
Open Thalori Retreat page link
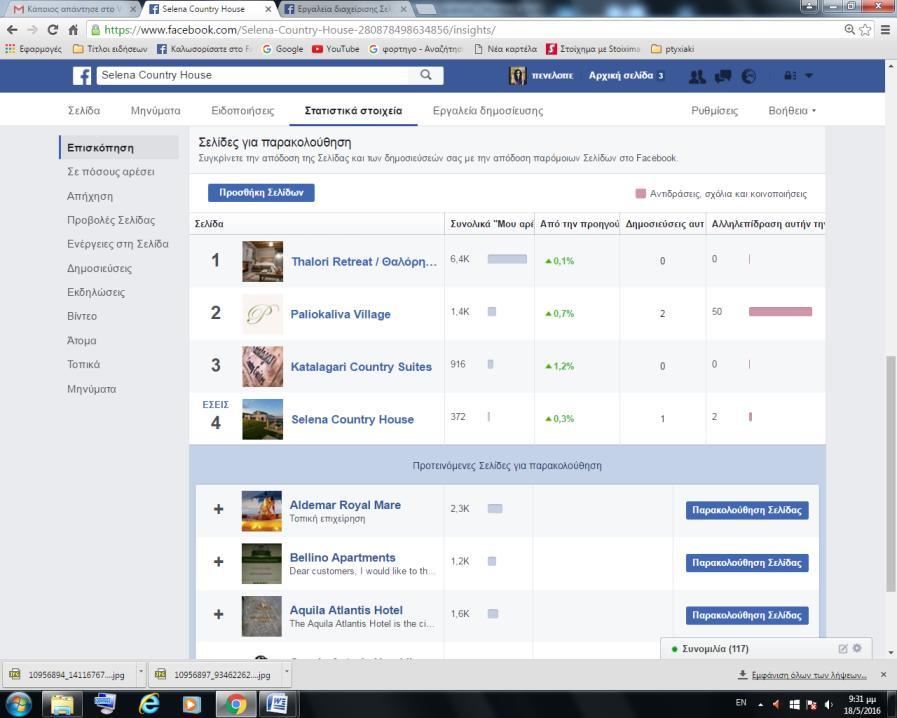coord(364,261)
